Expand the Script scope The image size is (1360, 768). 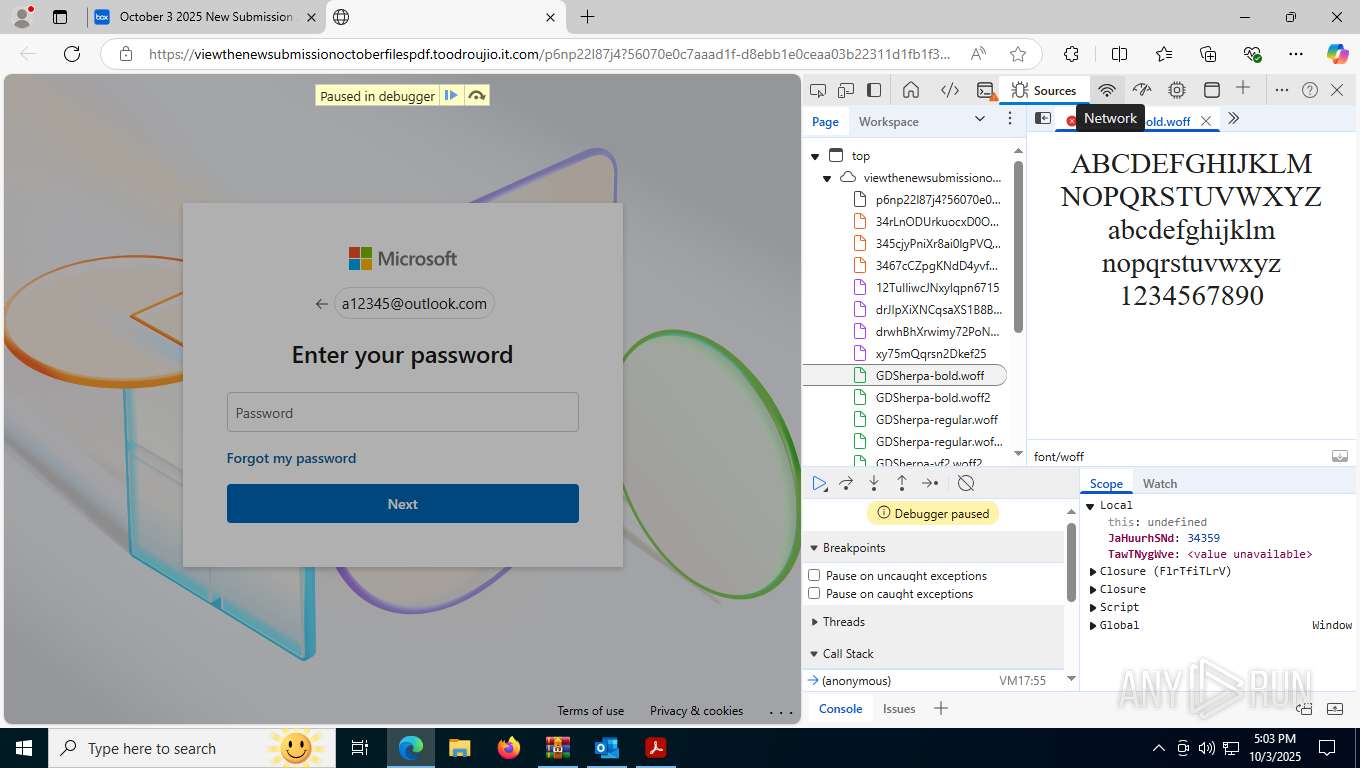[x=1093, y=607]
